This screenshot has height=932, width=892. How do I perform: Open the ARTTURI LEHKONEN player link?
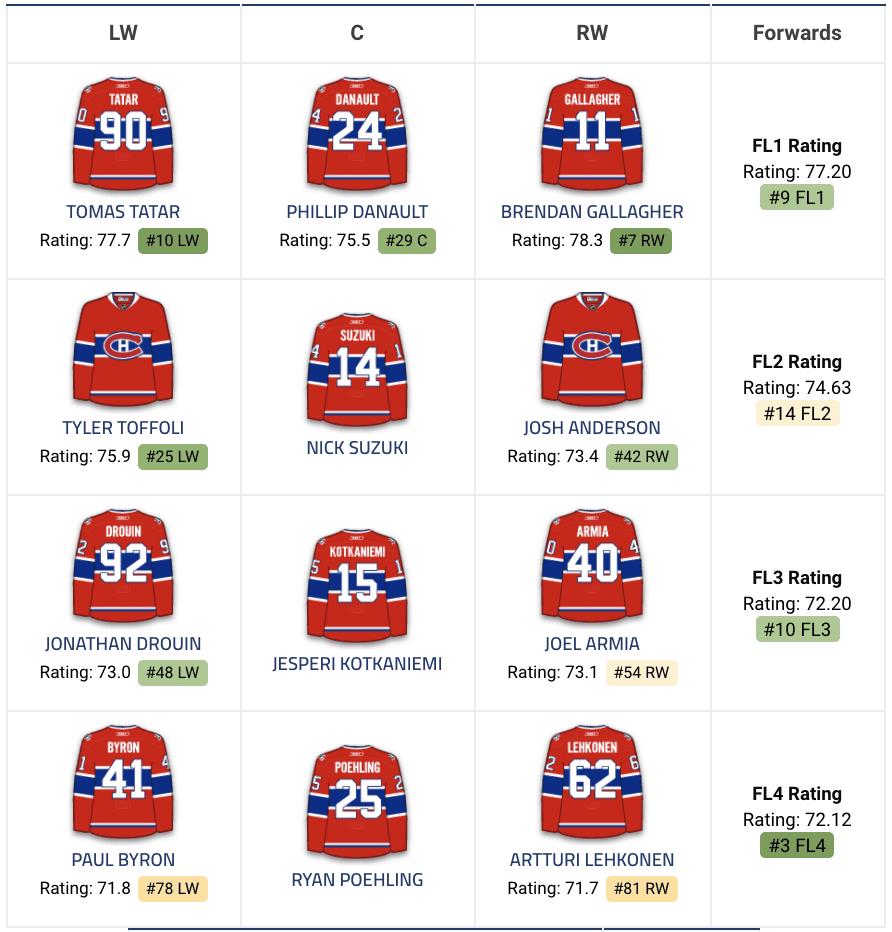point(592,860)
